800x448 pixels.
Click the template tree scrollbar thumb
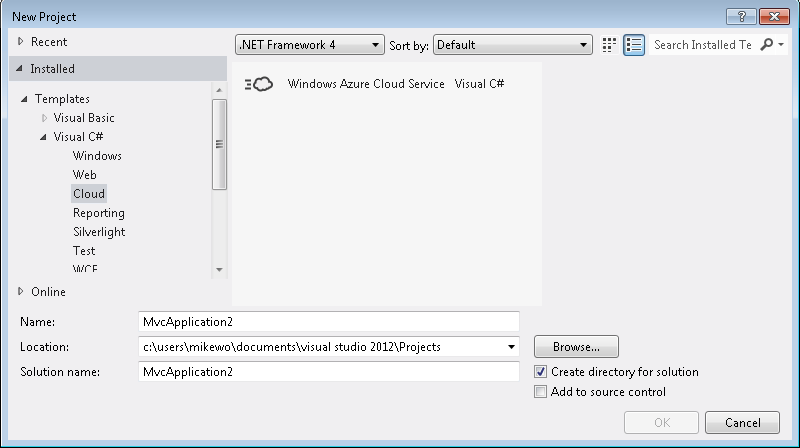(x=219, y=144)
